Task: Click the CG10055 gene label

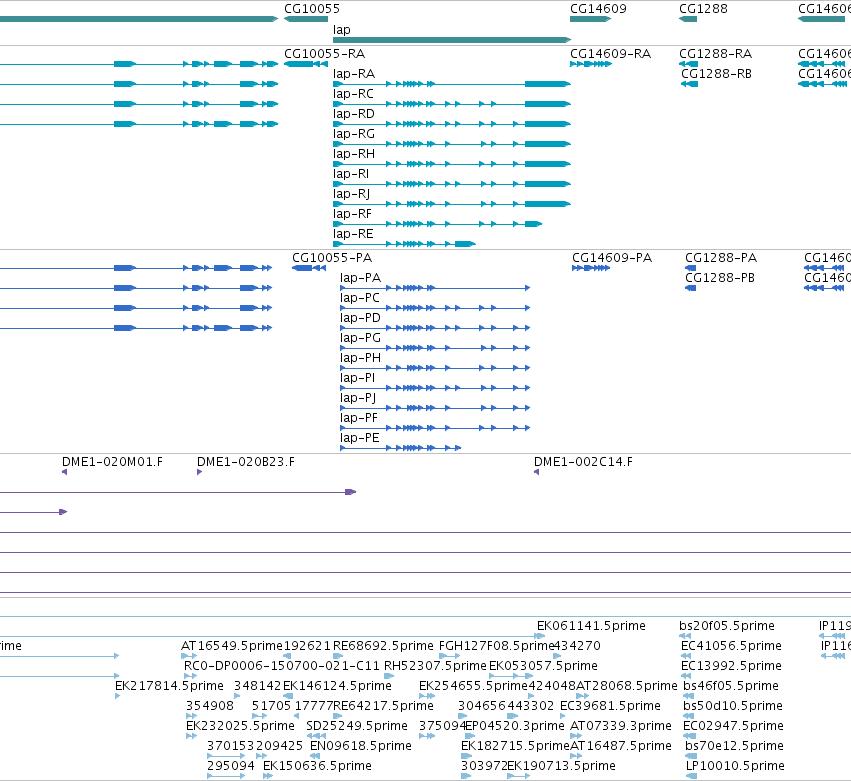Action: pos(312,9)
